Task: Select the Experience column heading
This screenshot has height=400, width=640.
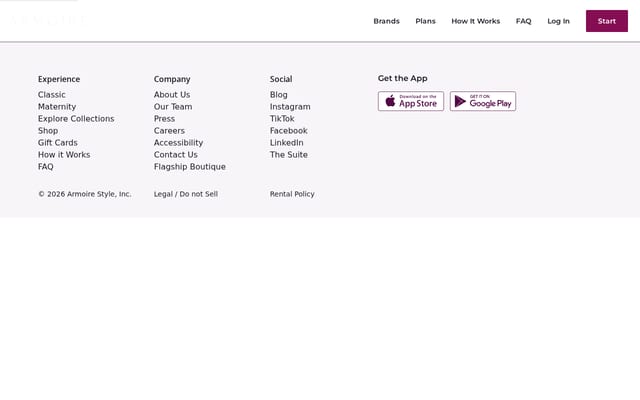Action: pyautogui.click(x=59, y=79)
